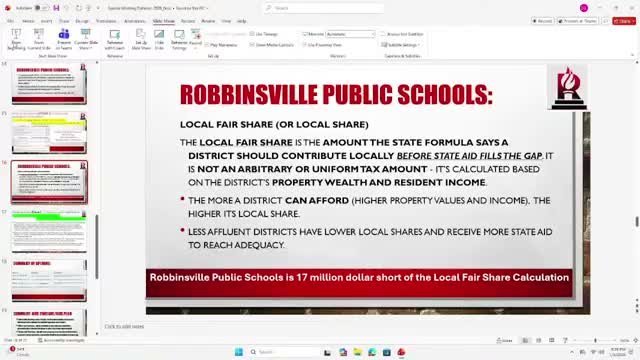Select slide 17 thumbnail with green highlight

click(49, 231)
